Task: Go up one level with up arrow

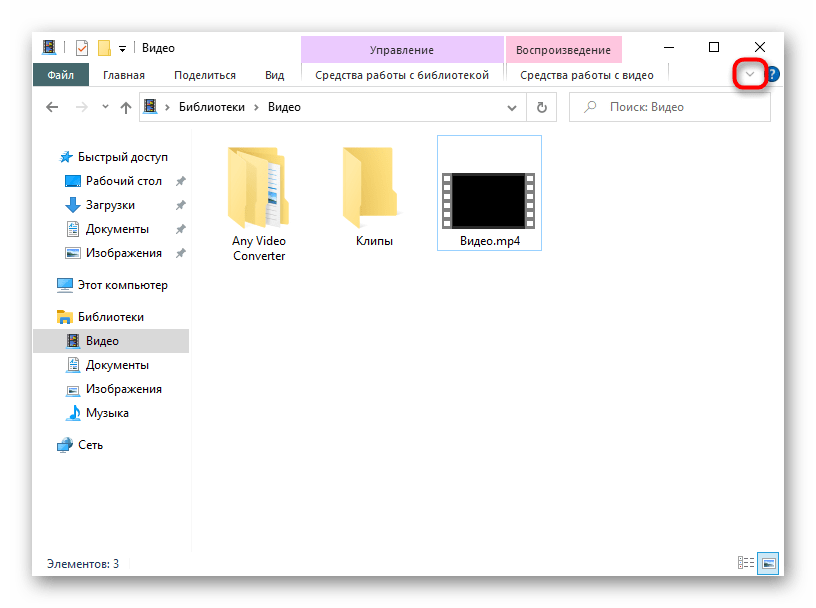Action: point(125,107)
